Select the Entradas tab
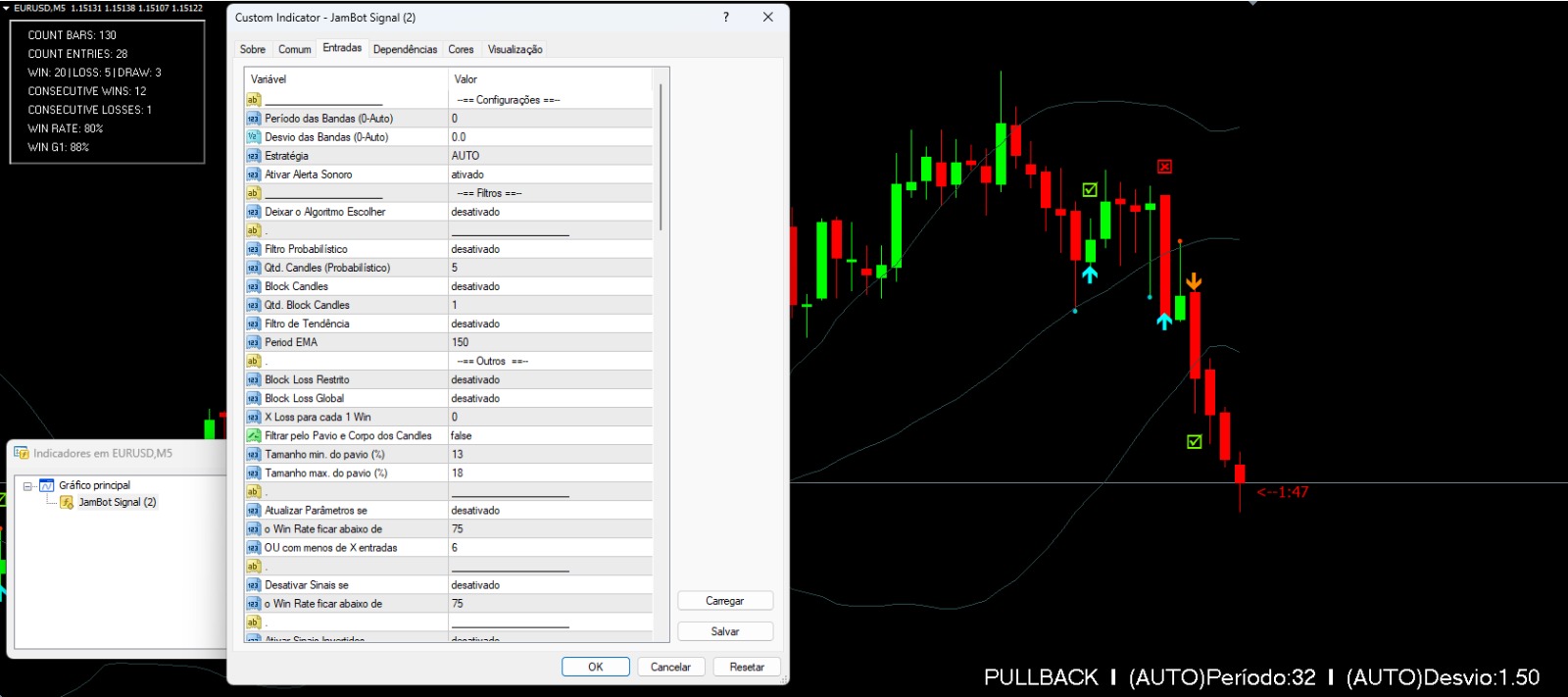 [342, 48]
